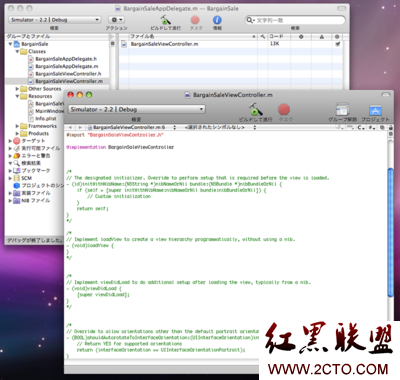Click the Project Symbols blue cube icon
The width and height of the screenshot is (400, 380).
tap(17, 185)
